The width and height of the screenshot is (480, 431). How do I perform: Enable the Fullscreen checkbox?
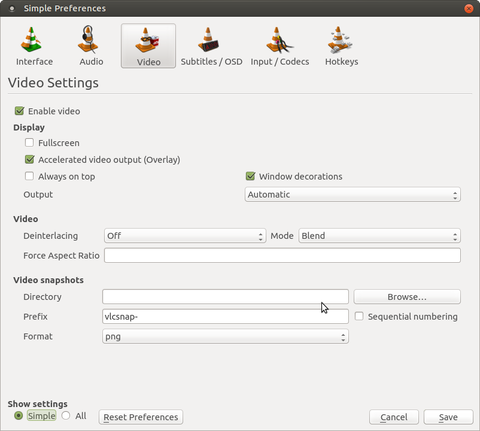29,143
